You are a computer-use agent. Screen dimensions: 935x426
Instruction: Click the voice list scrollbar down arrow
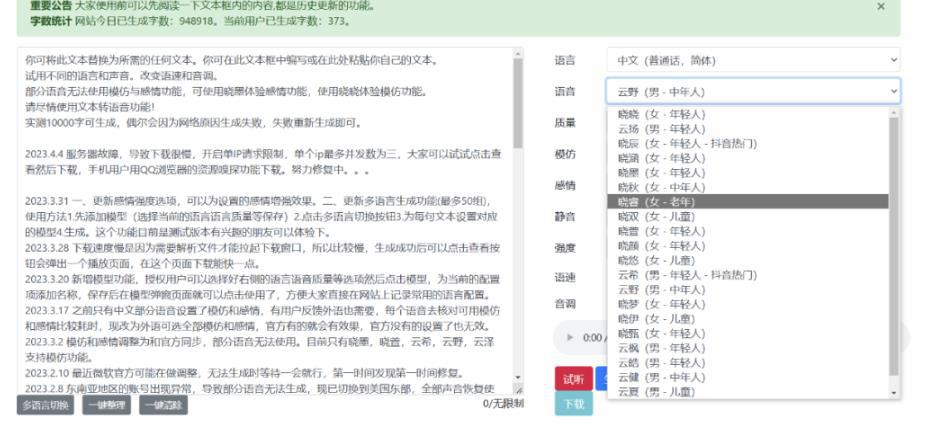(894, 393)
